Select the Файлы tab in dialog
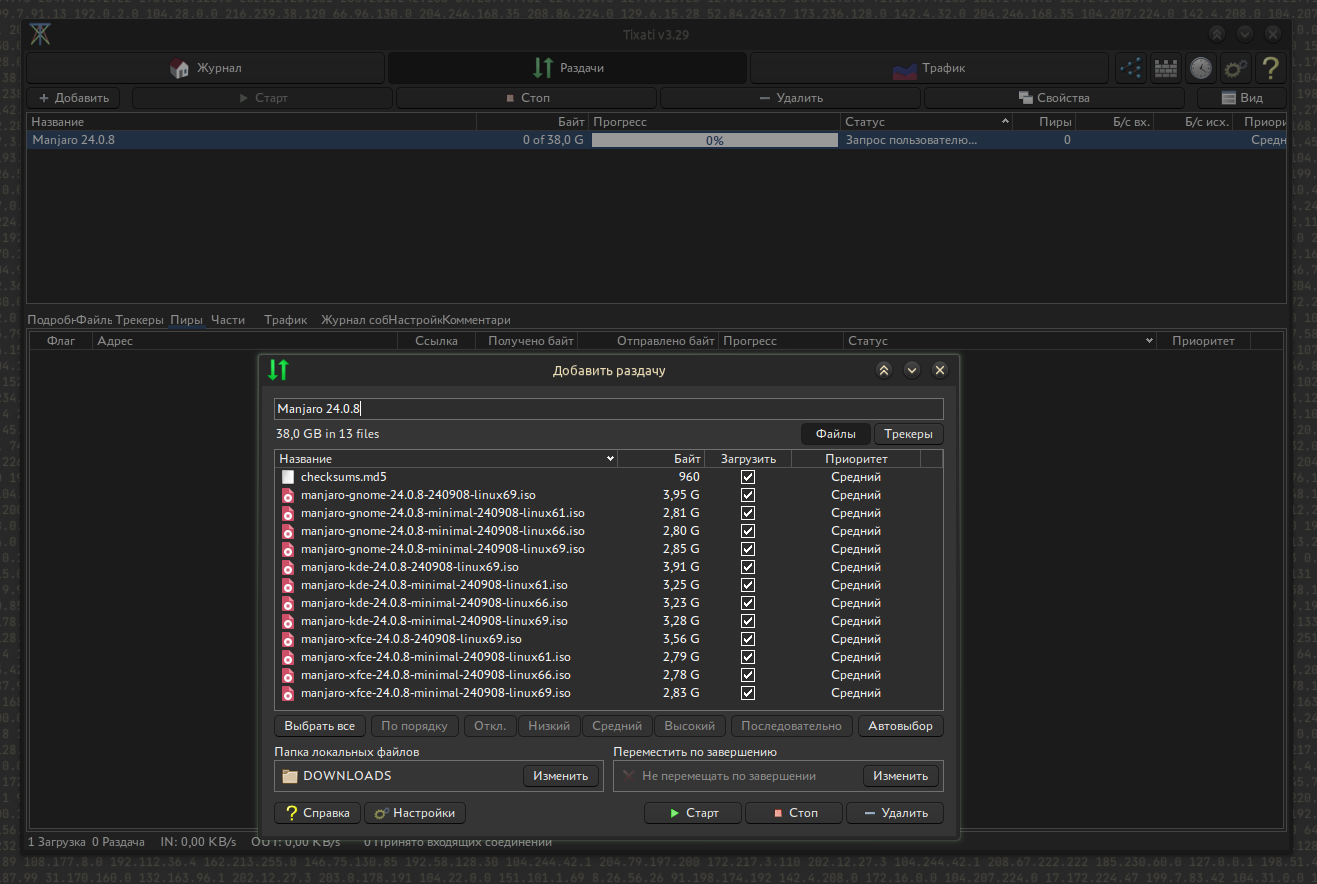1317x884 pixels. 836,434
